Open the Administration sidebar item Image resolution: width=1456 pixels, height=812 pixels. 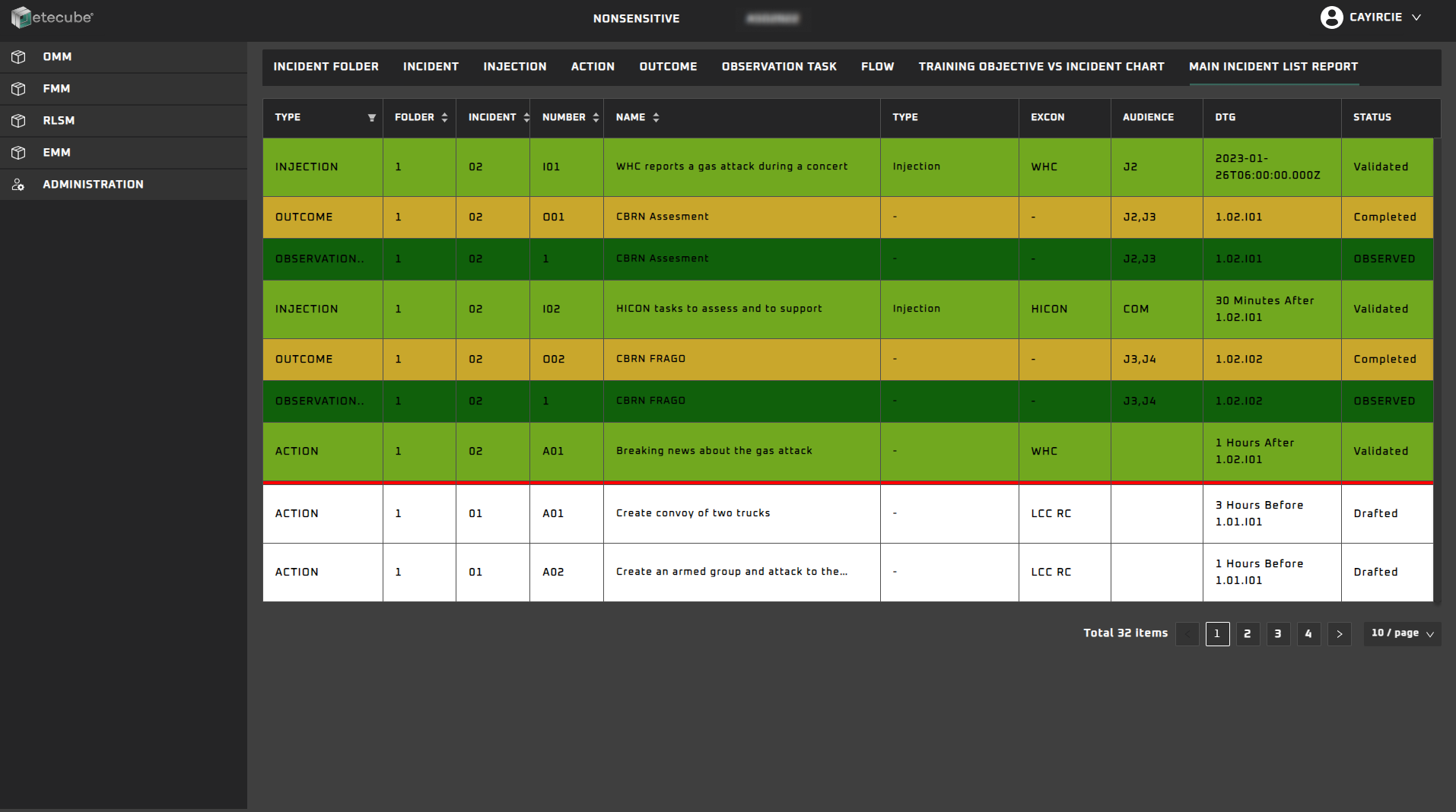(x=123, y=185)
